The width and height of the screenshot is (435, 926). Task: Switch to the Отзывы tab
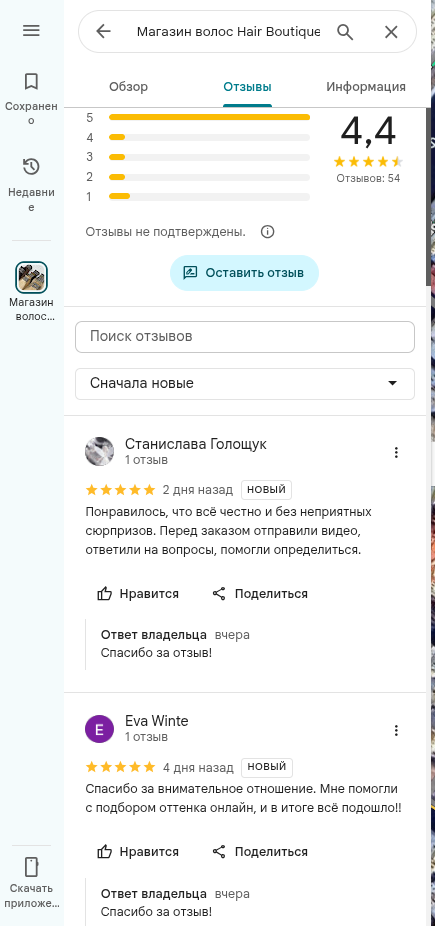pyautogui.click(x=247, y=87)
